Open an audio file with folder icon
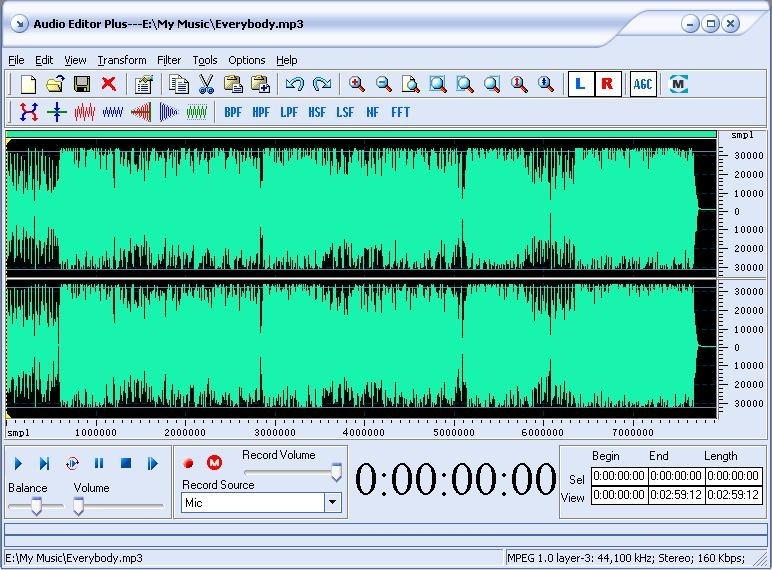The image size is (772, 570). (55, 84)
